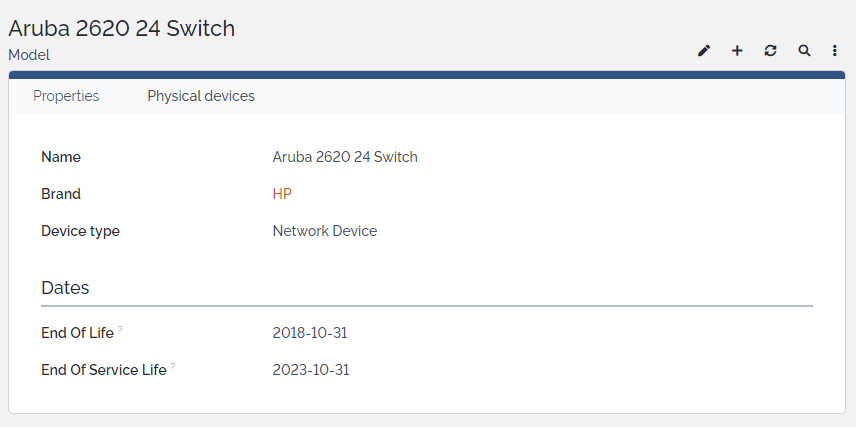Select the End Of Service Life date 2023-10-31
This screenshot has height=427, width=856.
pyautogui.click(x=310, y=370)
